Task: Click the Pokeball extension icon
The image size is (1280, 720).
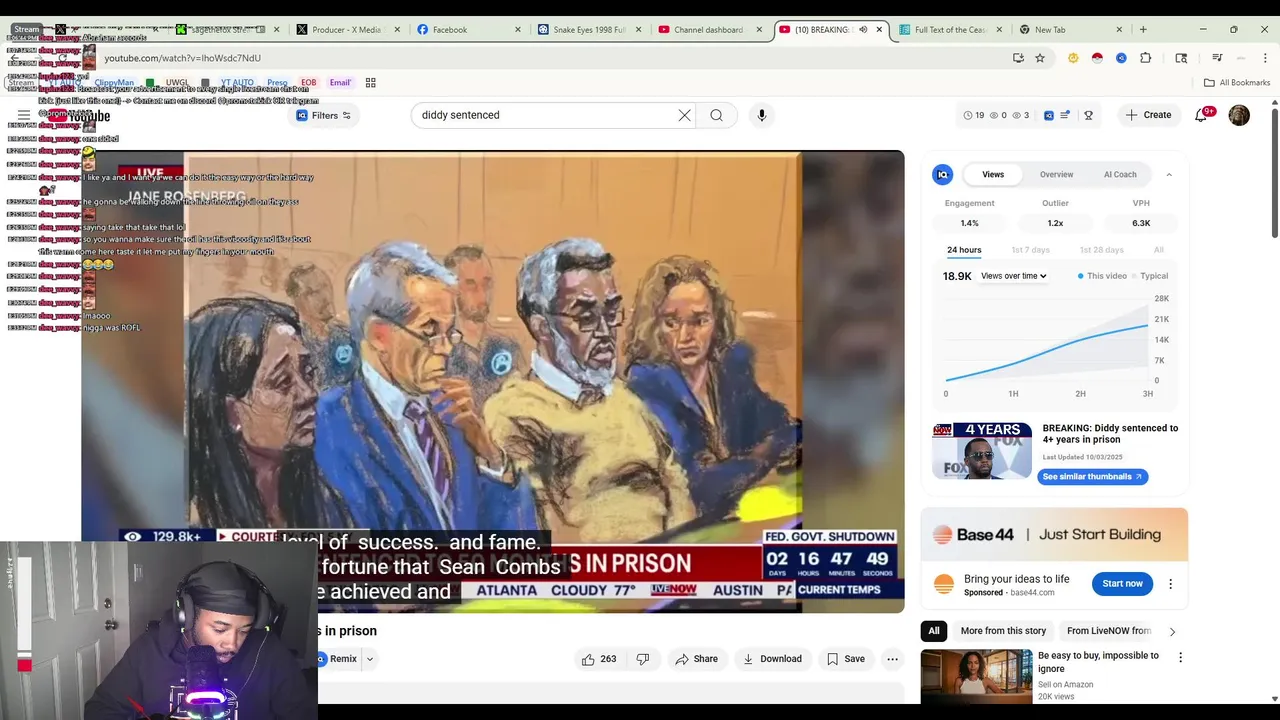Action: 1097,58
